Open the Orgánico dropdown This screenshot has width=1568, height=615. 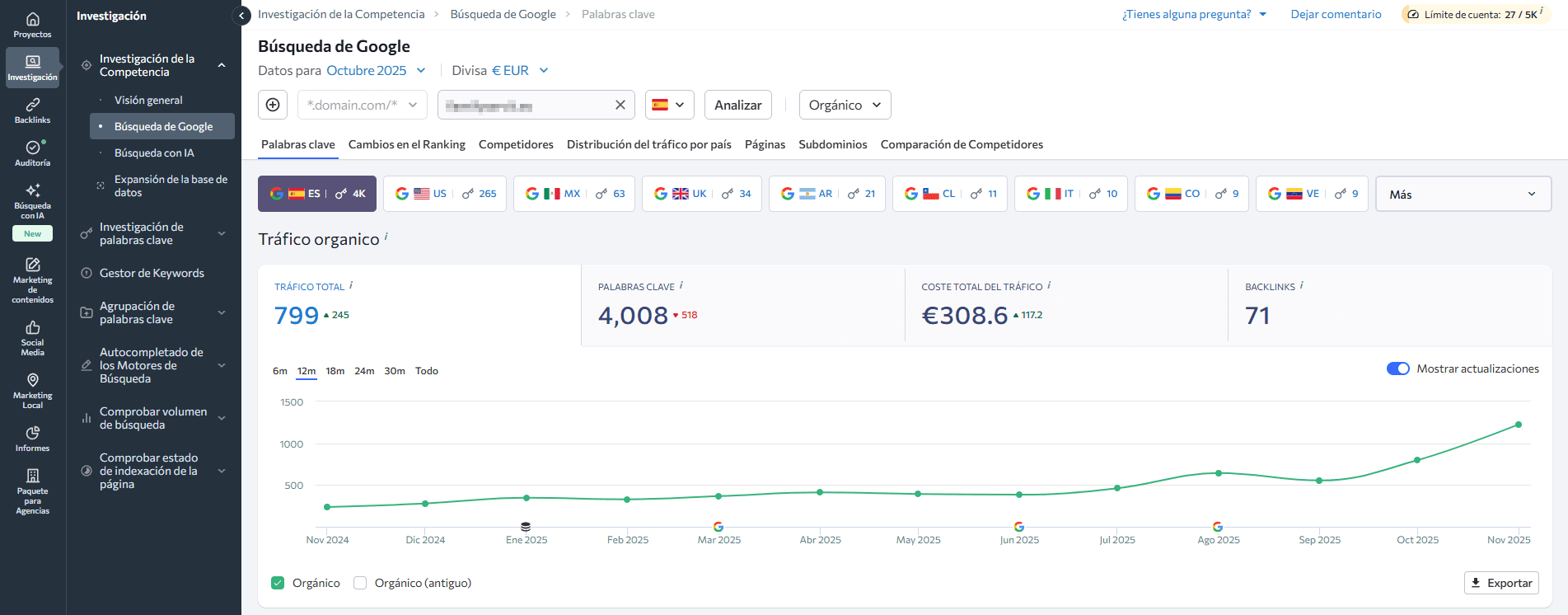[x=845, y=105]
